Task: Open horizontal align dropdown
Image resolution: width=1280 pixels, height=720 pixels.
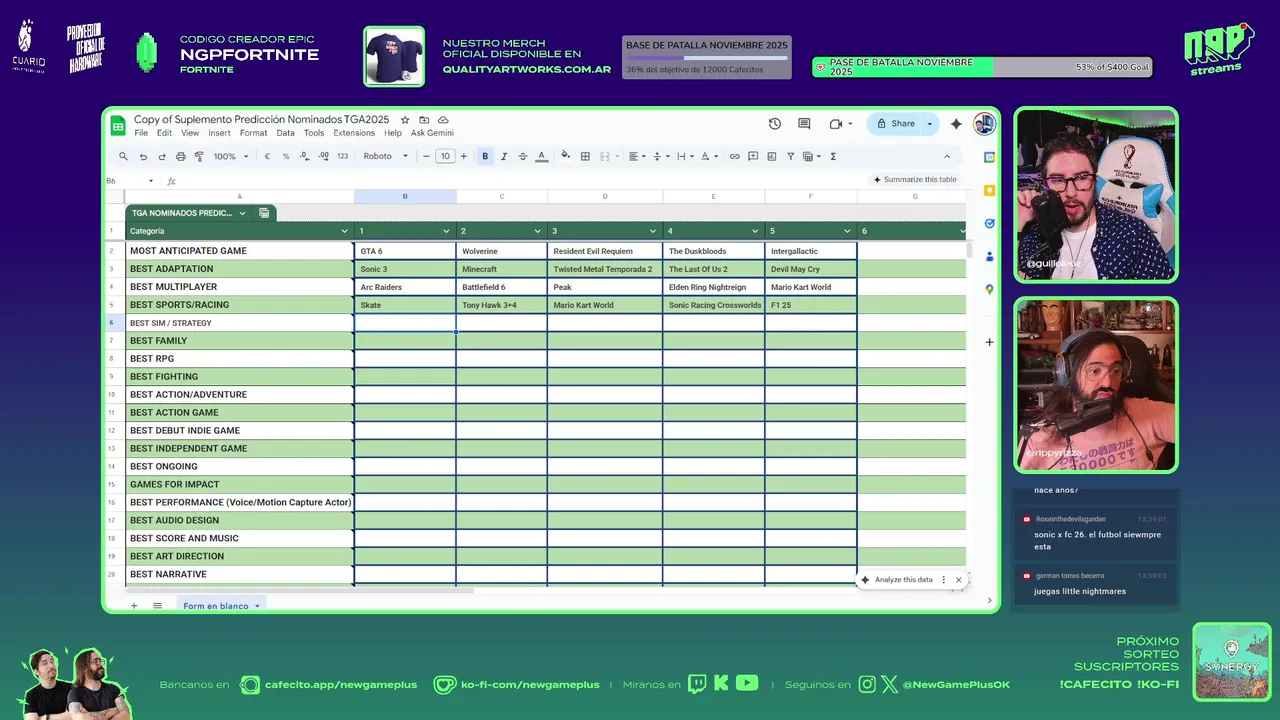Action: point(636,156)
